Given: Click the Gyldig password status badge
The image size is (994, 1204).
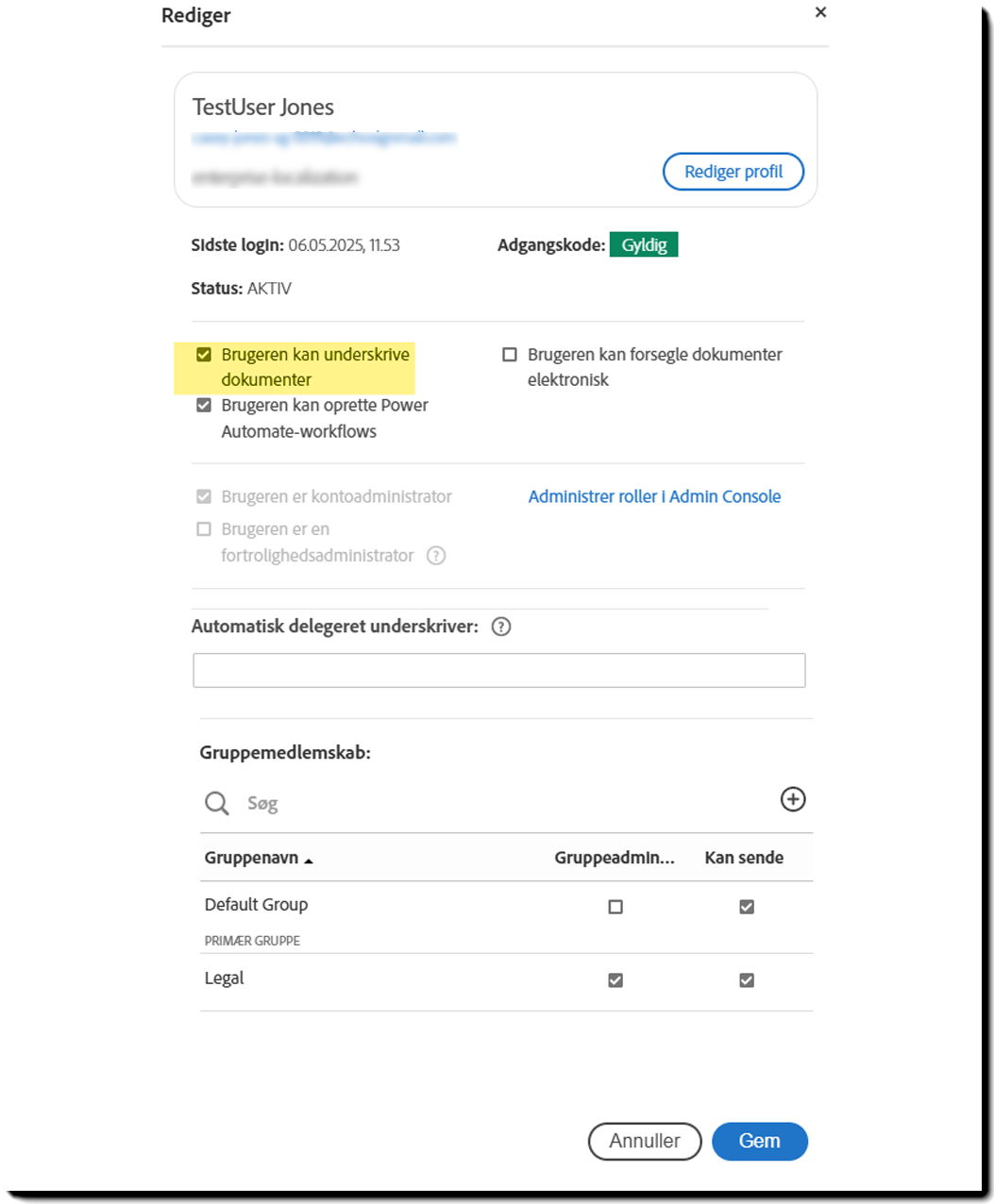Looking at the screenshot, I should tap(644, 244).
